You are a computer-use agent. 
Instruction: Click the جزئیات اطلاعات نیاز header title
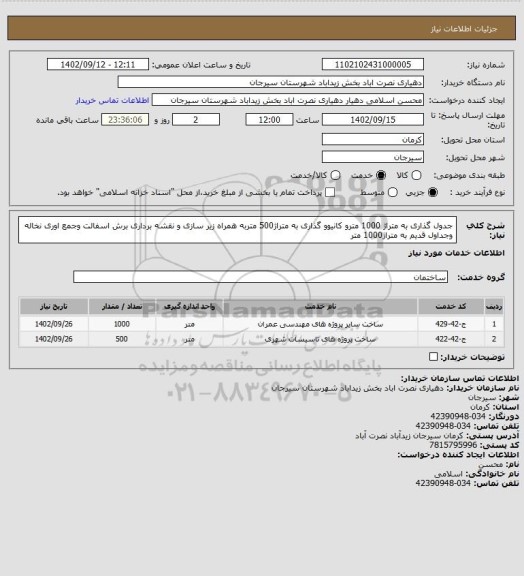pyautogui.click(x=464, y=29)
